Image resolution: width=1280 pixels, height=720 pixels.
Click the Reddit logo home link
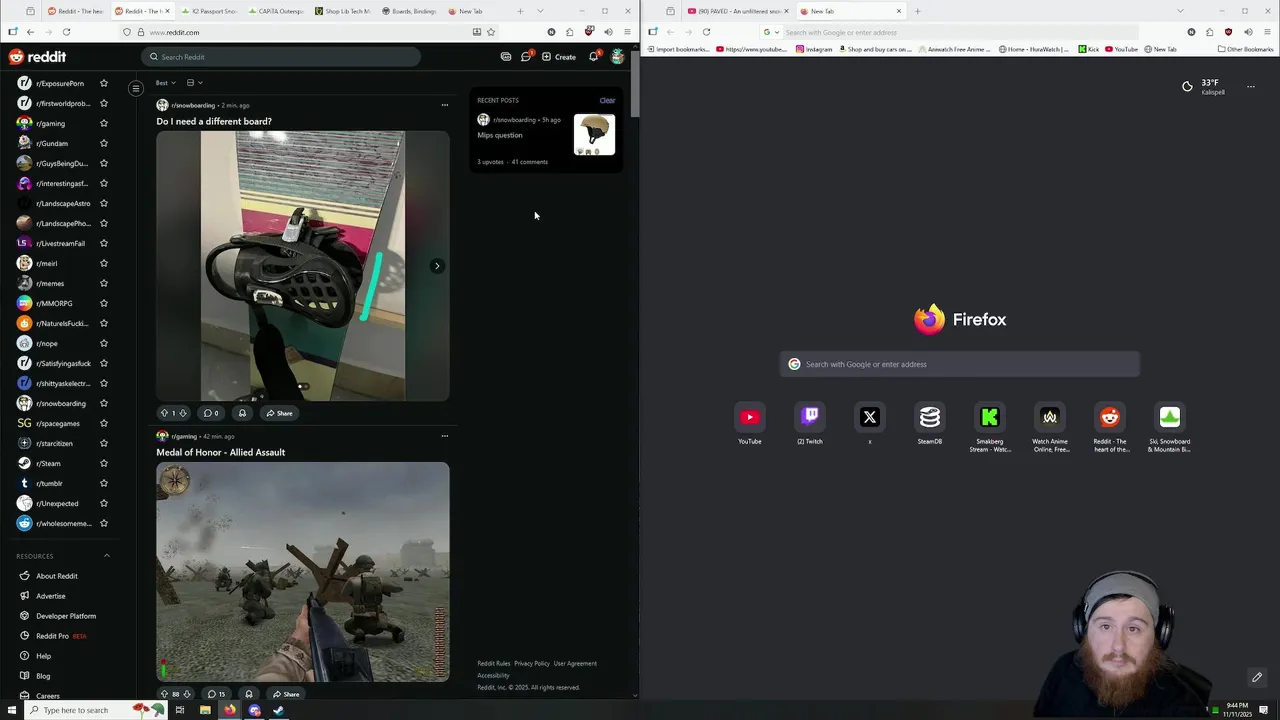[37, 57]
